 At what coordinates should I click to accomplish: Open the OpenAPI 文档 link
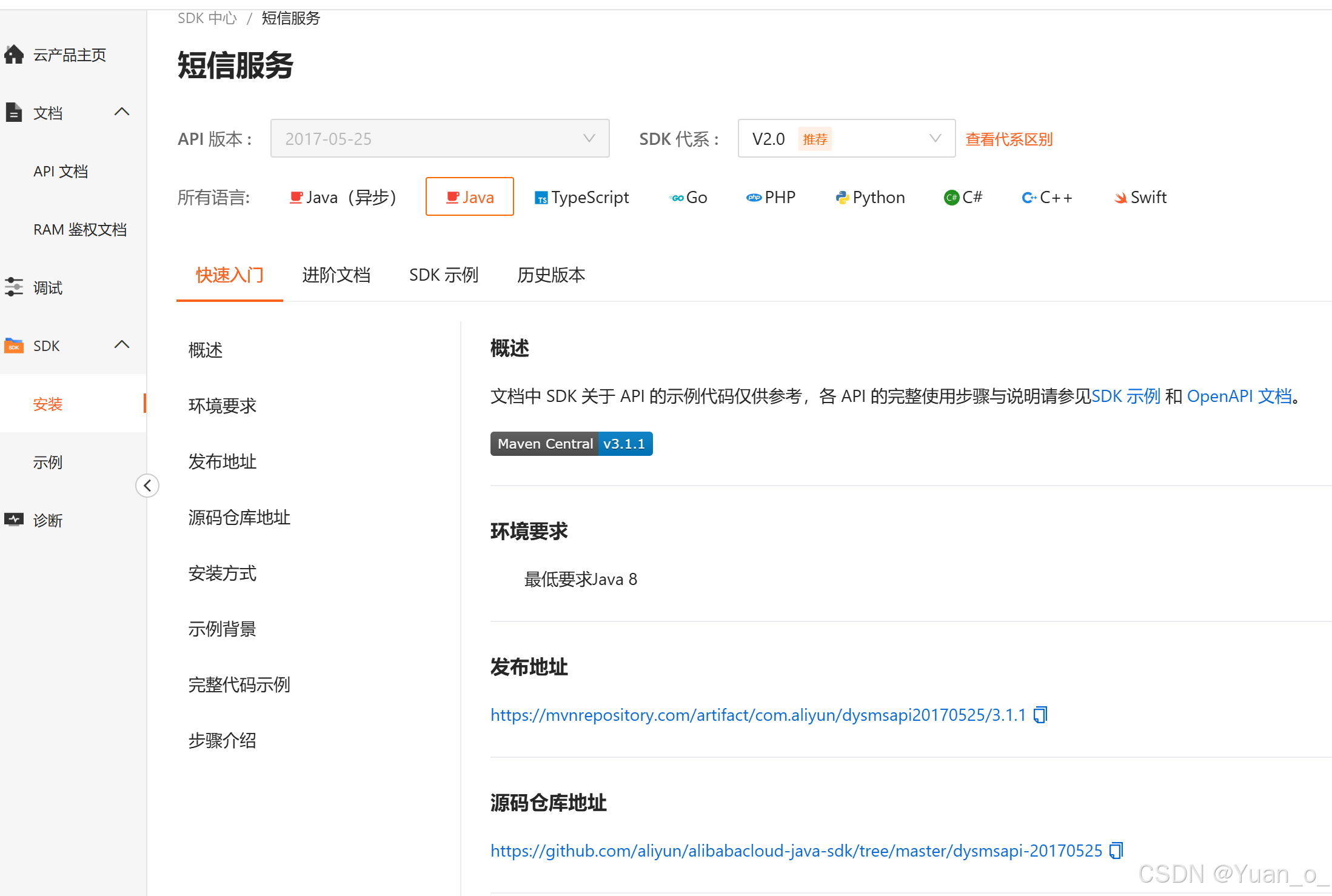tap(1239, 396)
